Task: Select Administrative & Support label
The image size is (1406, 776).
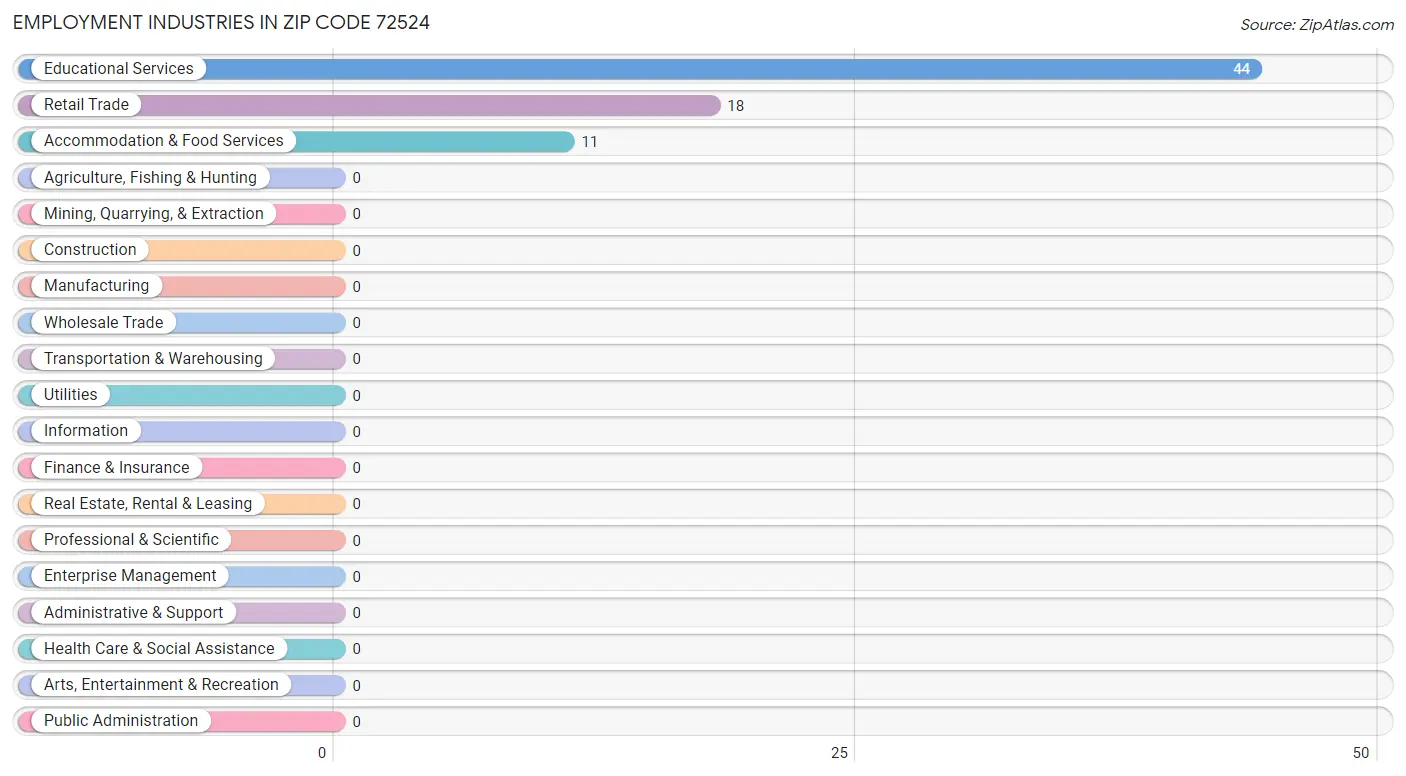Action: click(133, 613)
